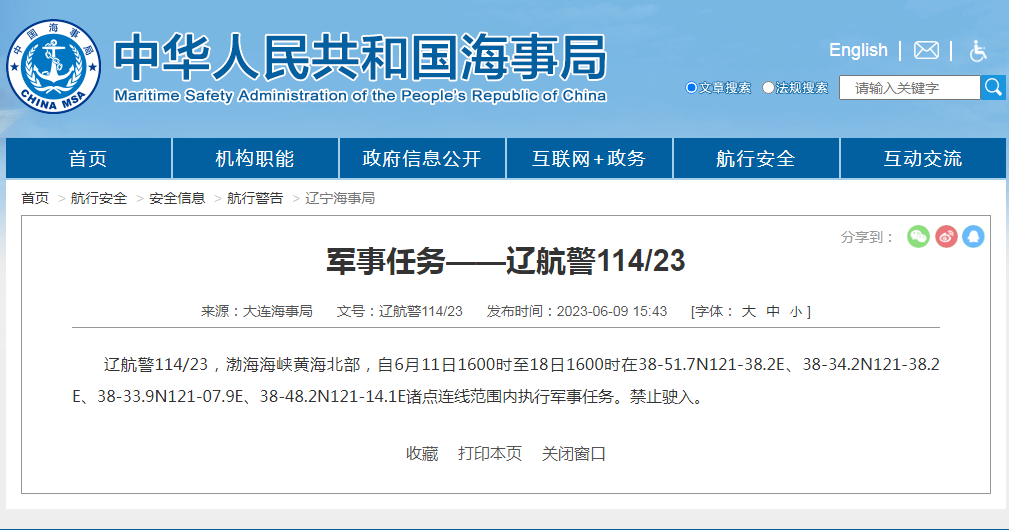Image resolution: width=1009 pixels, height=530 pixels.
Task: Share via the blue QQ bell icon
Action: click(x=973, y=237)
